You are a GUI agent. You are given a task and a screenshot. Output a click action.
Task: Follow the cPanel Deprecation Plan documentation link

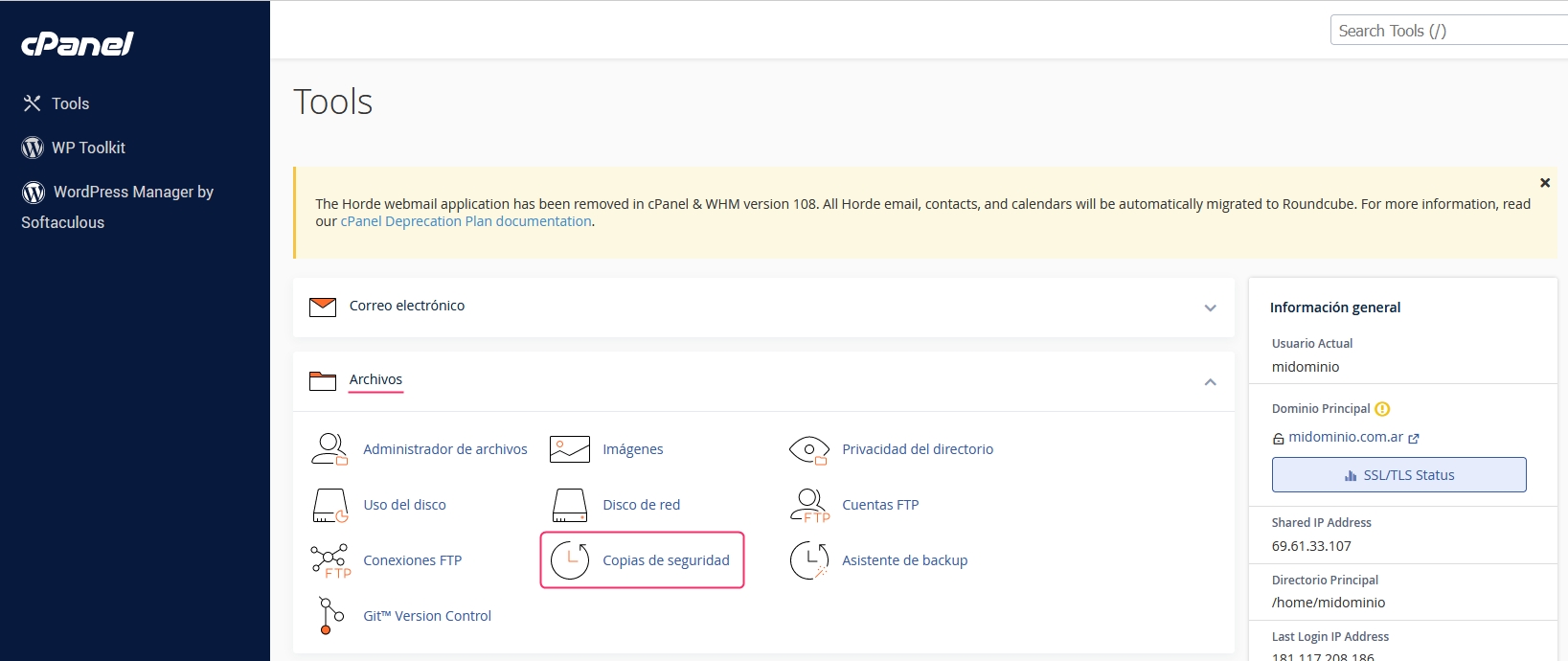click(x=466, y=221)
